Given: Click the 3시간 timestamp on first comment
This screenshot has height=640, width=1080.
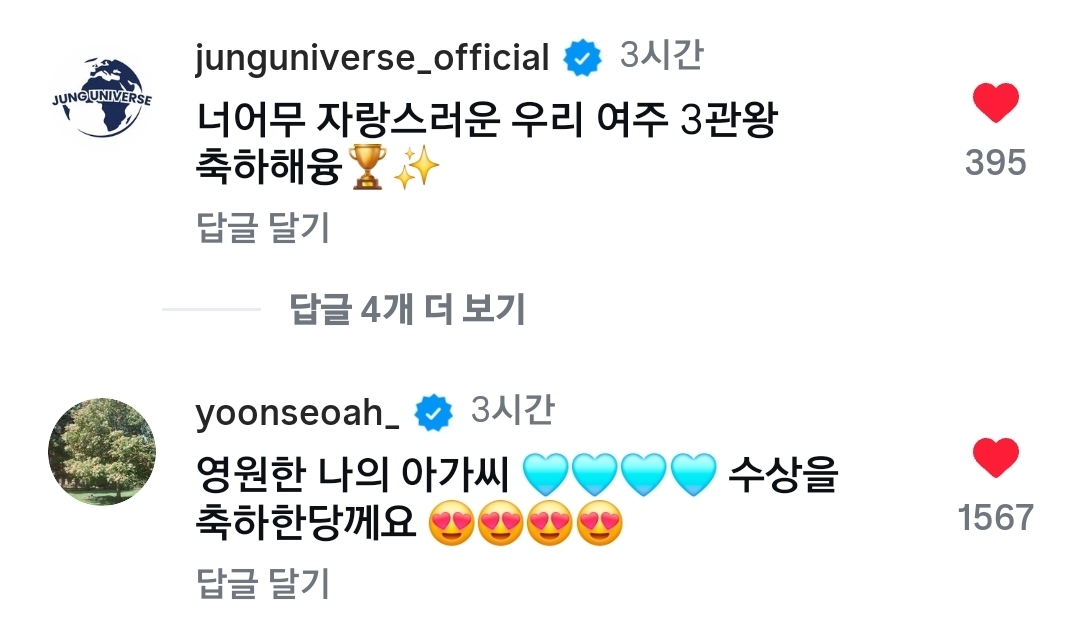Looking at the screenshot, I should tap(661, 54).
